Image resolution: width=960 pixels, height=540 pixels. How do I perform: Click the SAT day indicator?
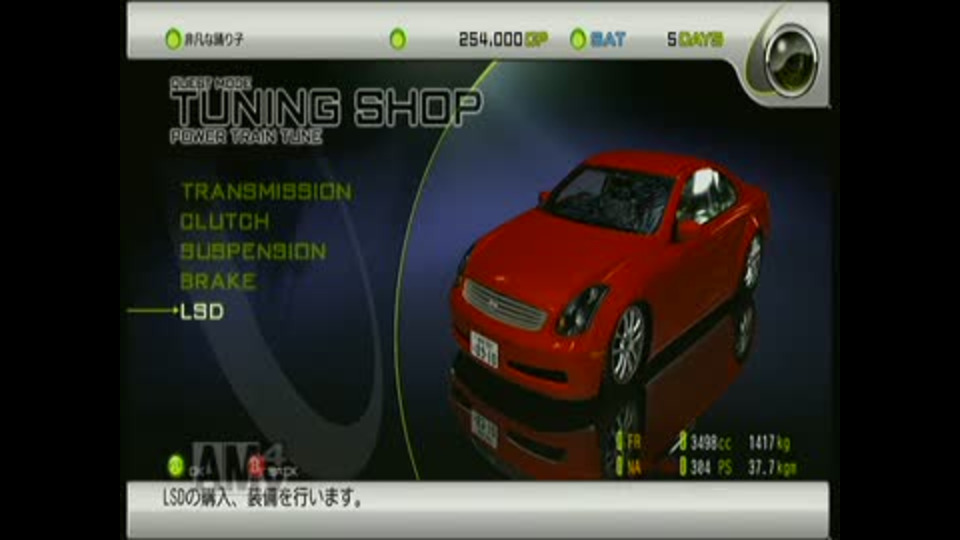pos(608,39)
